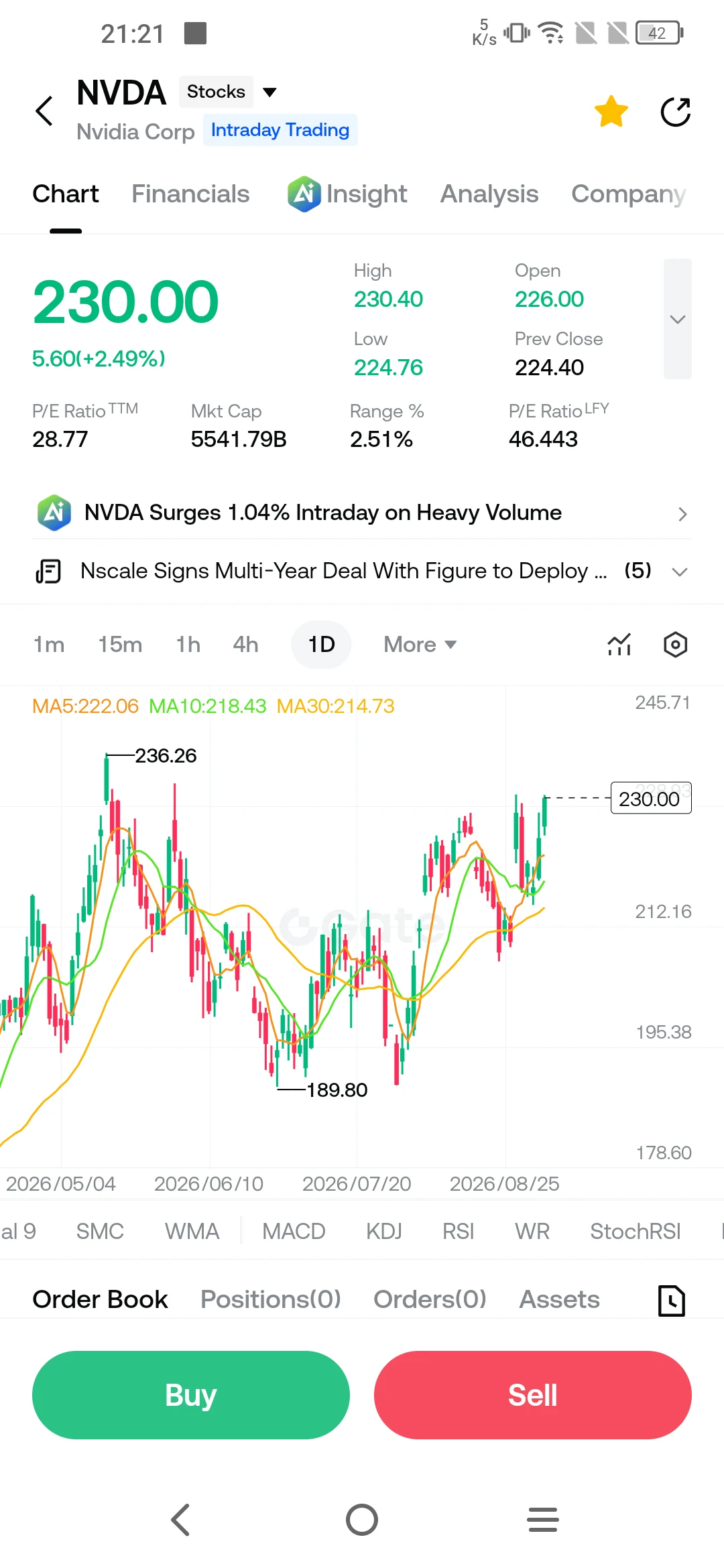Tap the MA5:222.06 indicator label

pos(85,706)
